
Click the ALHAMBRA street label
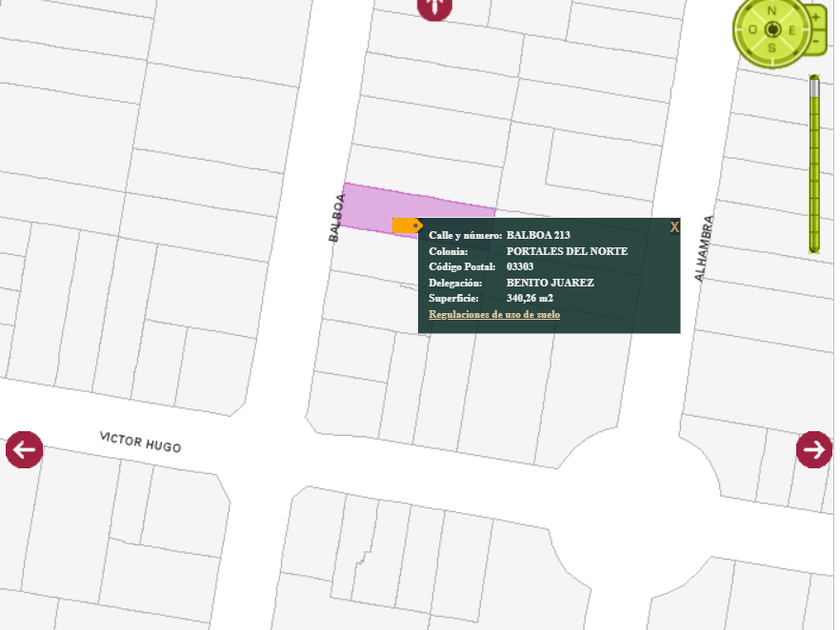[x=705, y=248]
